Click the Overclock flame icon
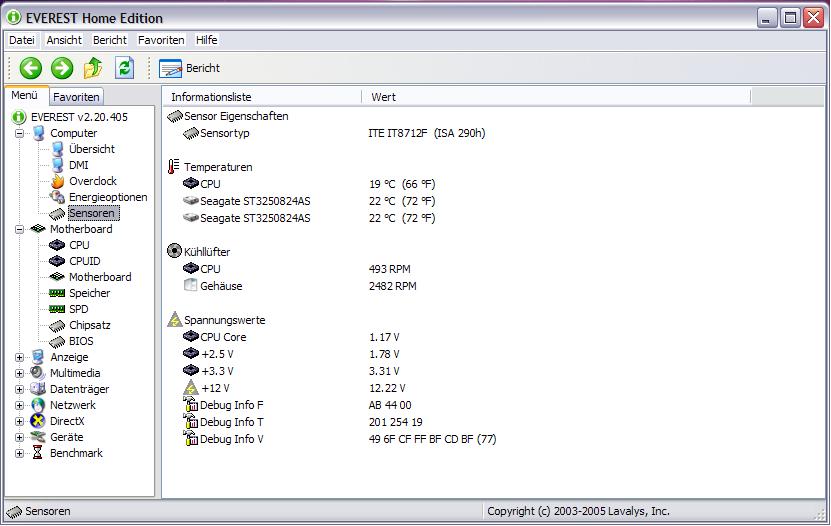Viewport: 831px width, 526px height. [57, 181]
